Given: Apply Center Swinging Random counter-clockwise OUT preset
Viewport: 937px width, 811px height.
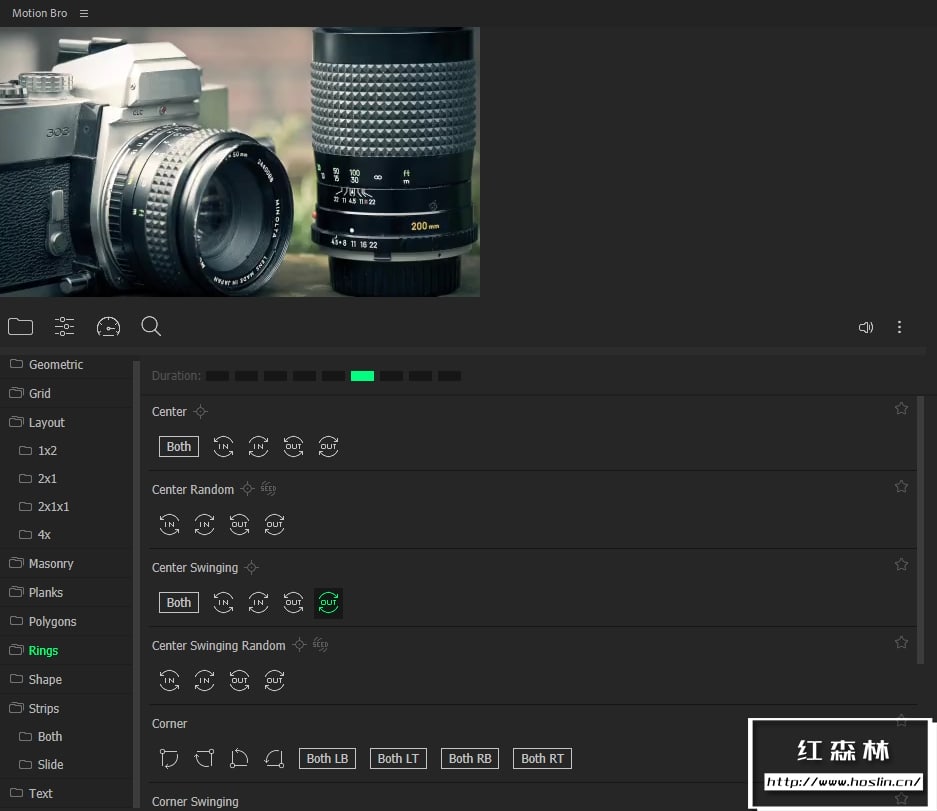Looking at the screenshot, I should (240, 681).
